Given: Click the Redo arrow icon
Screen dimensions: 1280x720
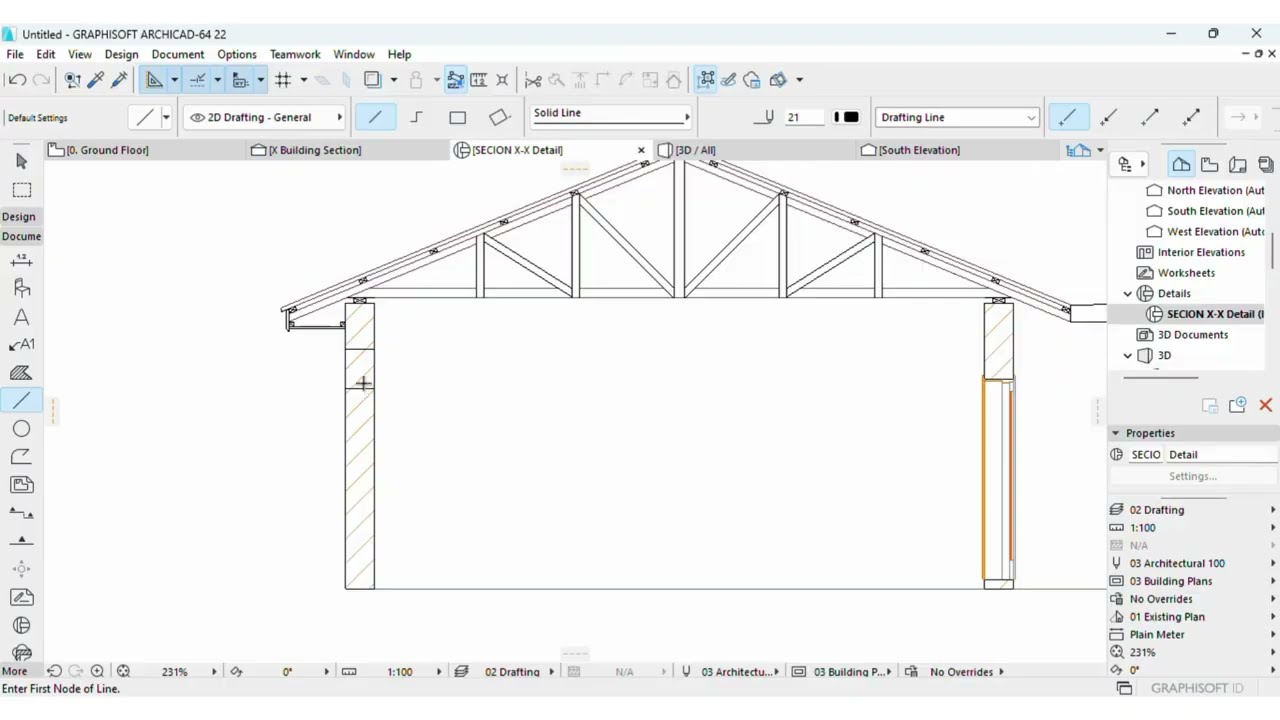Looking at the screenshot, I should point(41,80).
